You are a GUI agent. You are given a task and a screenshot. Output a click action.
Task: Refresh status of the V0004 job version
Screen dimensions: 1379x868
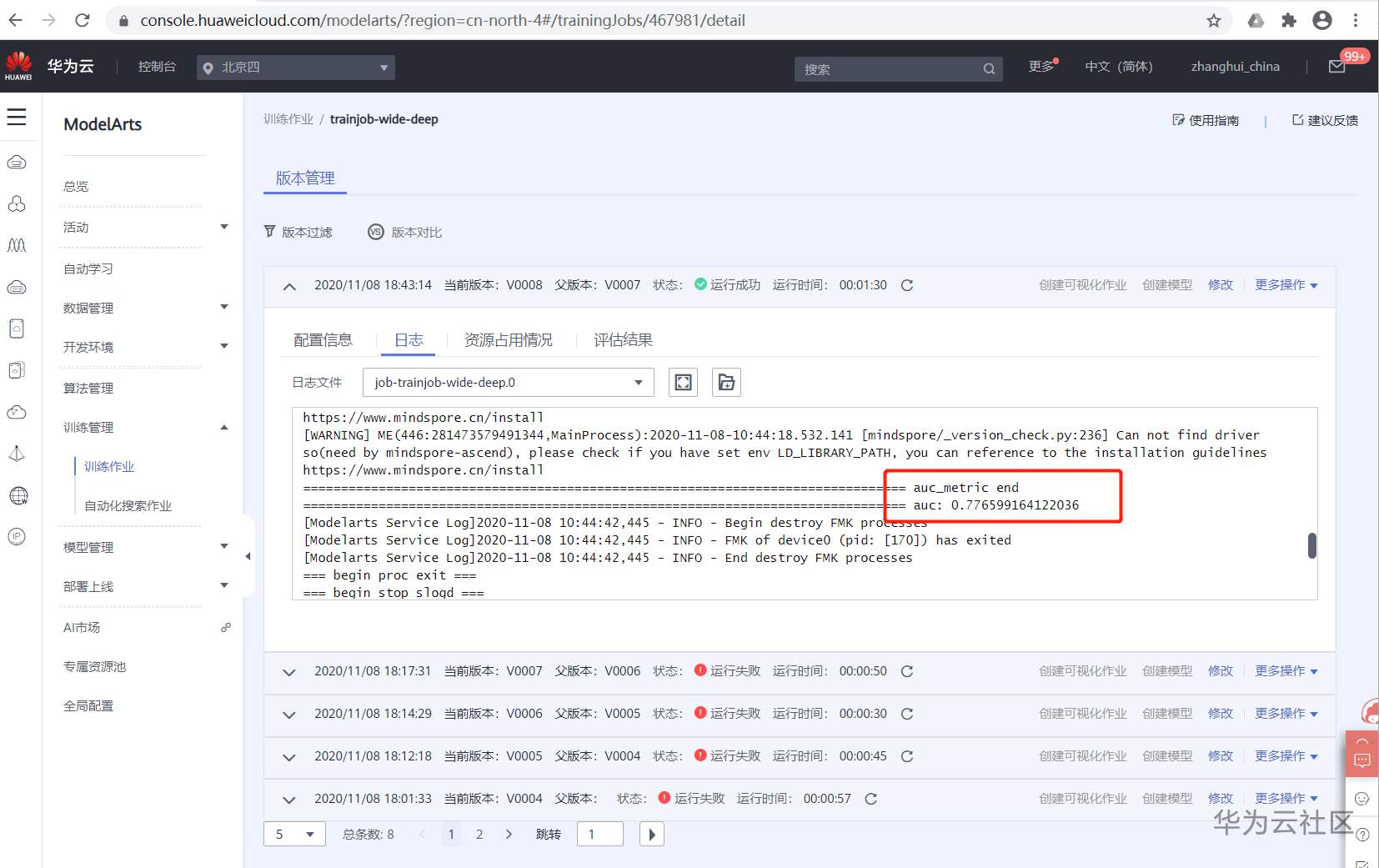point(871,799)
